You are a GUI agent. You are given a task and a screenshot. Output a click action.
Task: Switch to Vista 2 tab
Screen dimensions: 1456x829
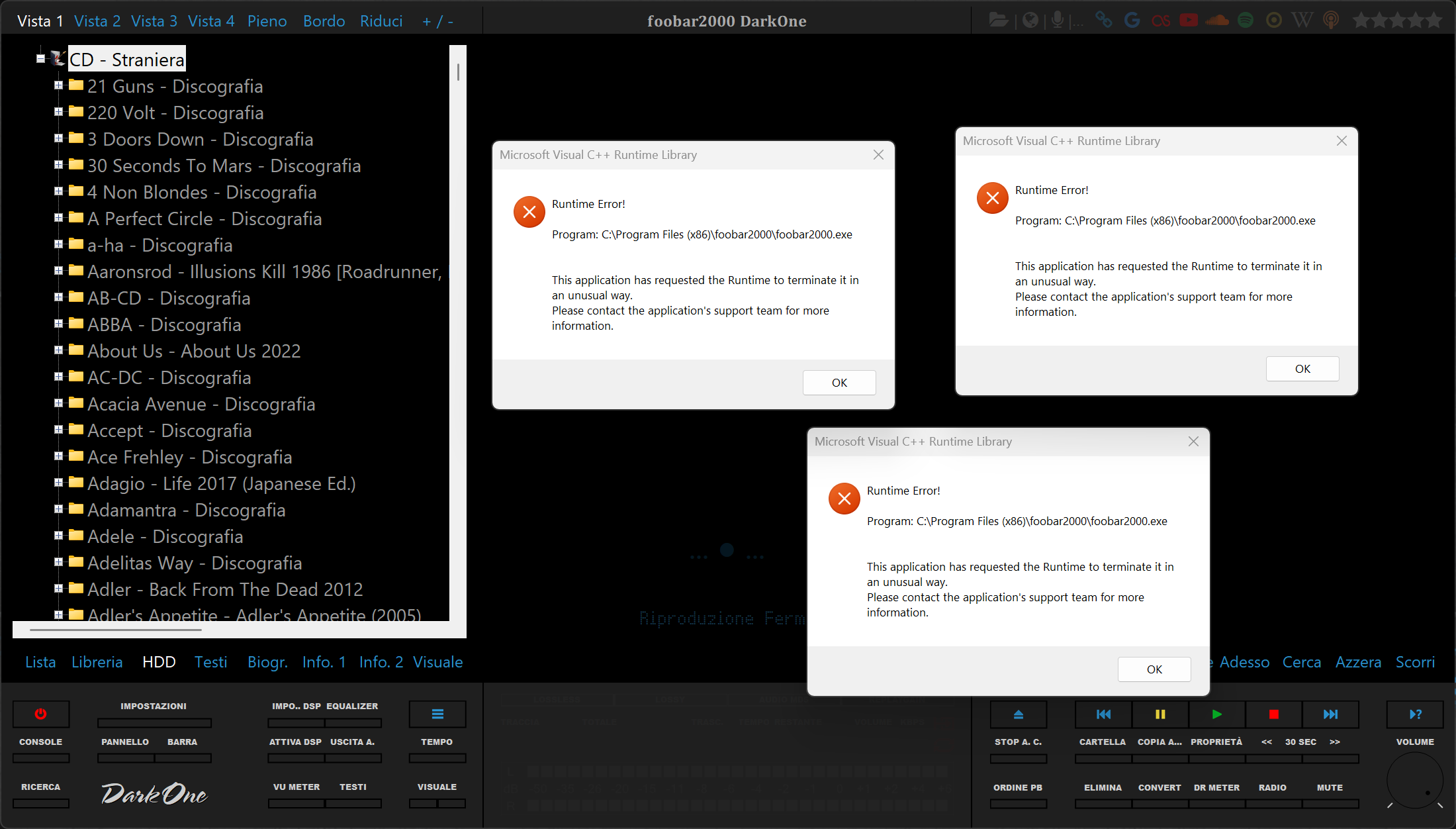tap(97, 21)
